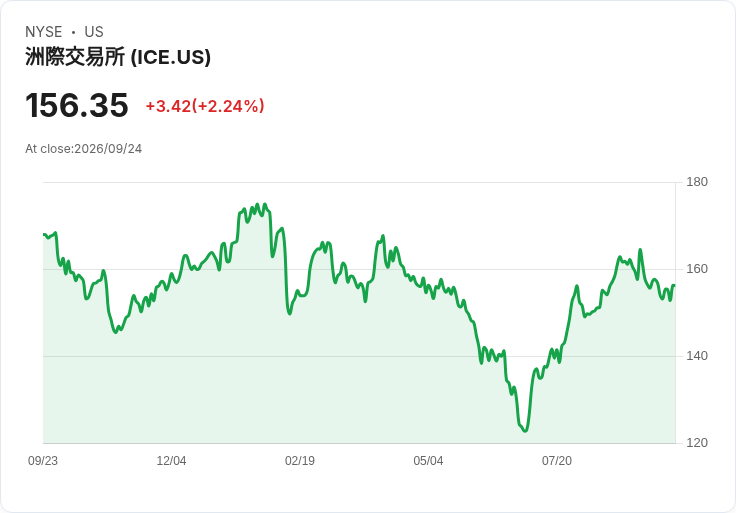Click the 120 y-axis price label
Screen dimensions: 736x513
(x=697, y=443)
